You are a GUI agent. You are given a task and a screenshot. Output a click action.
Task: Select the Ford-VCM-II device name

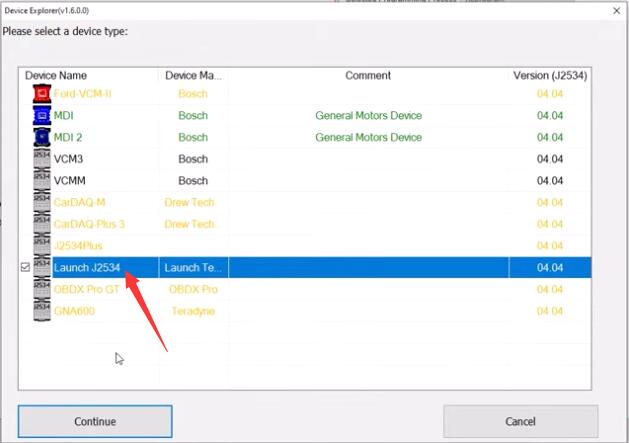click(x=83, y=94)
